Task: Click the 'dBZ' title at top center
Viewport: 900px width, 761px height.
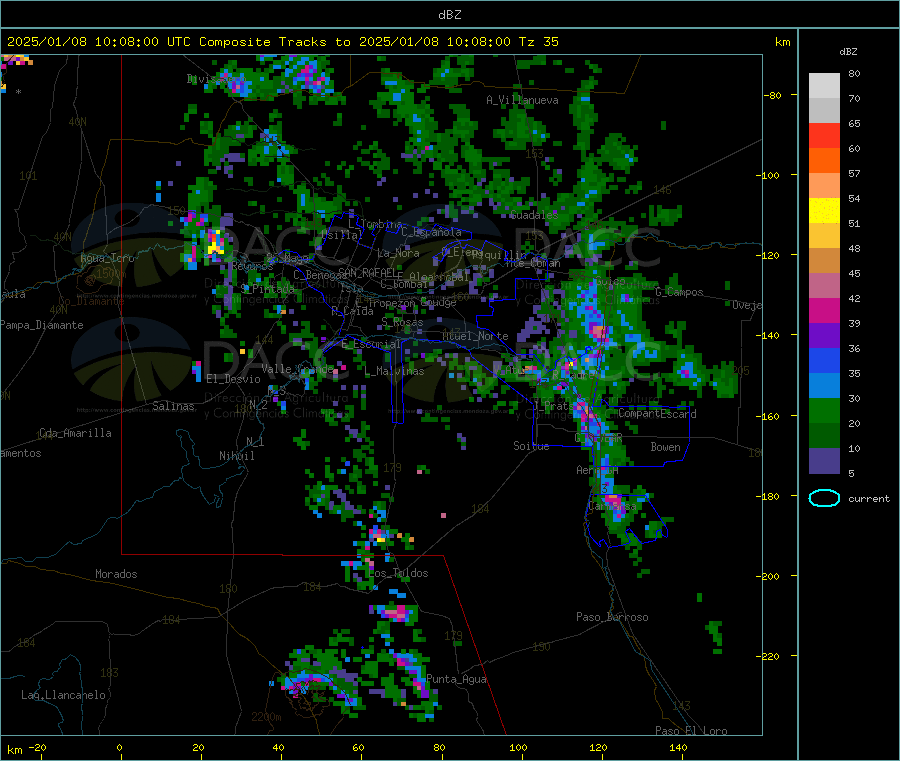Action: [x=449, y=15]
